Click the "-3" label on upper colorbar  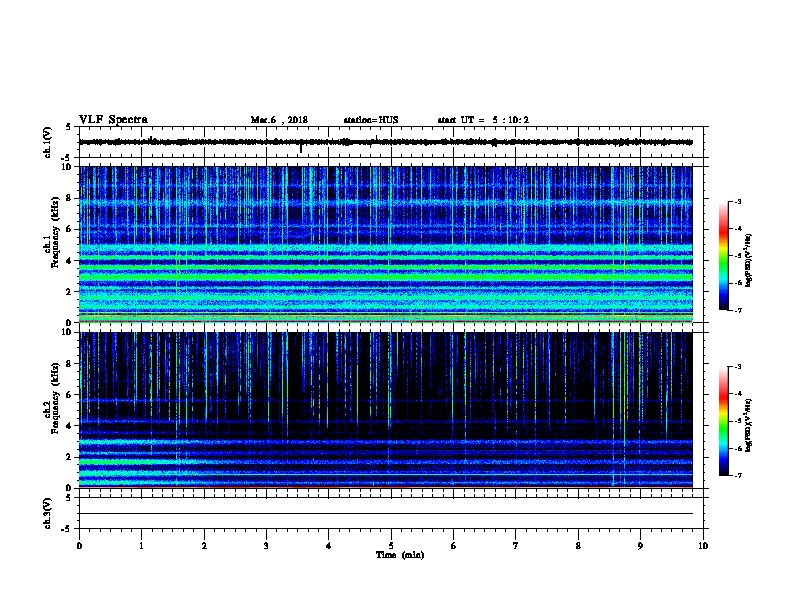pyautogui.click(x=737, y=201)
